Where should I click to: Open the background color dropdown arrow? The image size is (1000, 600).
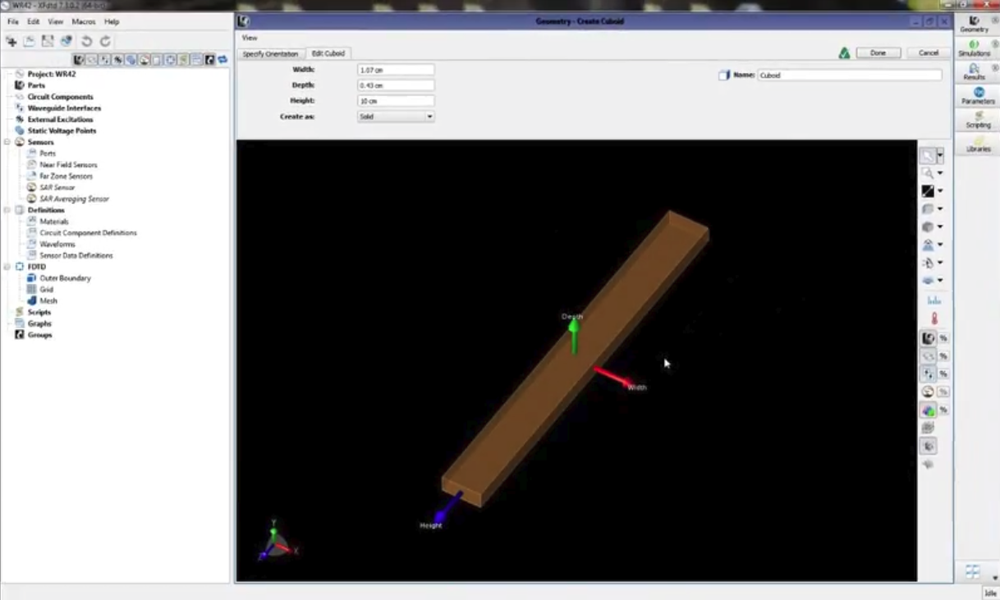click(940, 191)
